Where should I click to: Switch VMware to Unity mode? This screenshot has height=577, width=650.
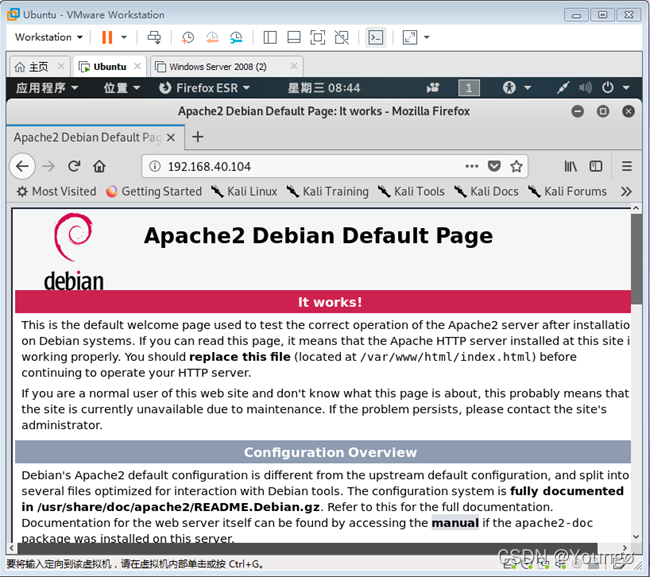coord(342,38)
